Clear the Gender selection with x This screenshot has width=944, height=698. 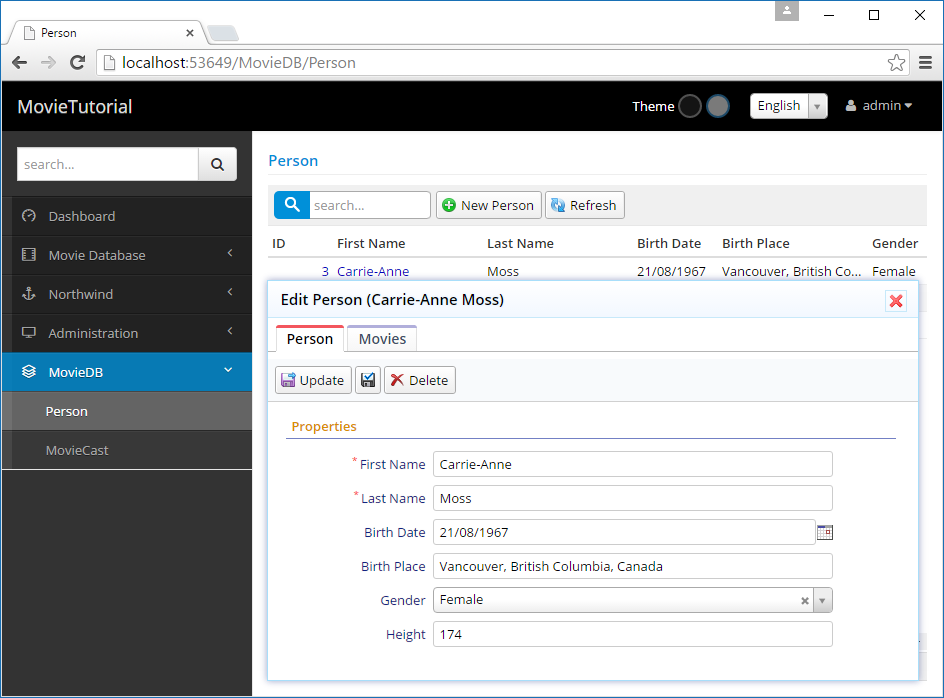pos(804,601)
